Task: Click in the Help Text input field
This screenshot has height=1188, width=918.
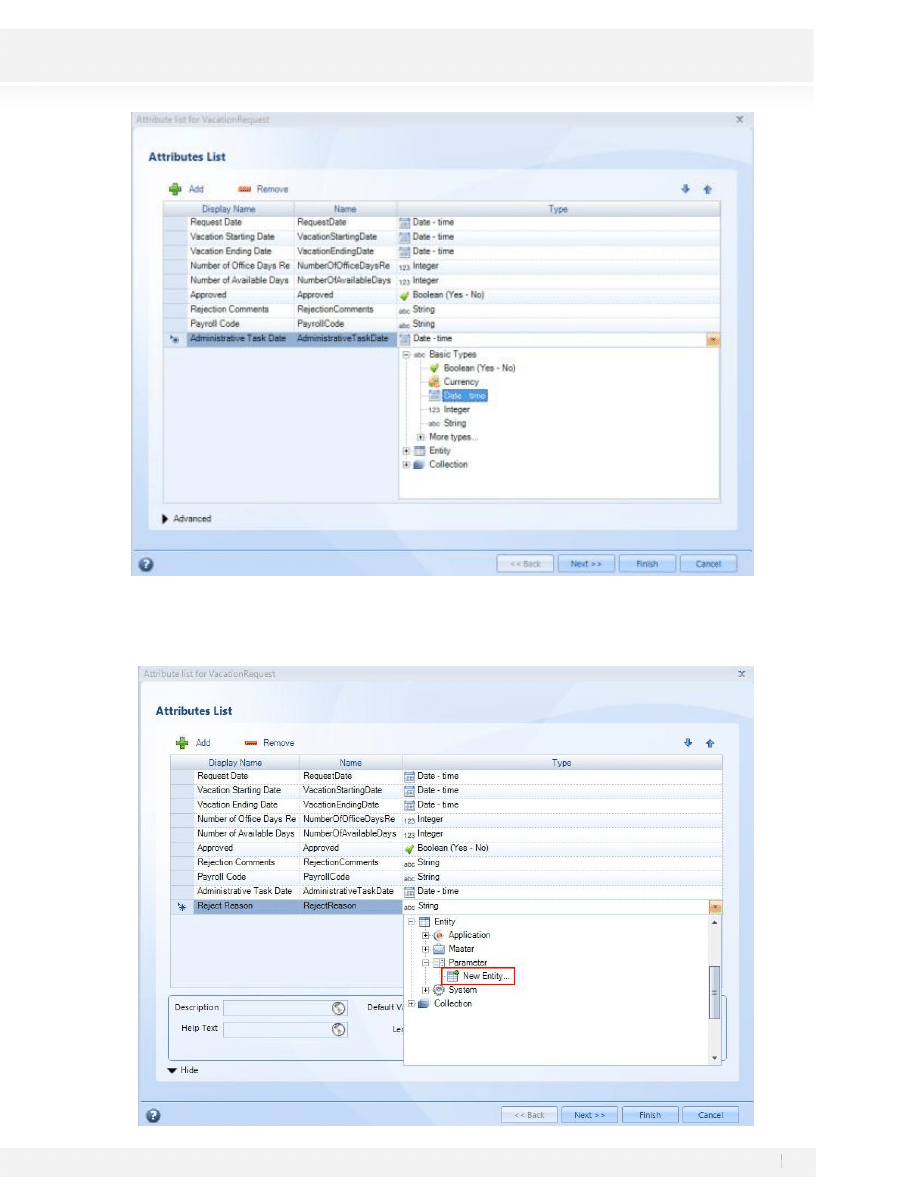Action: pyautogui.click(x=275, y=1028)
